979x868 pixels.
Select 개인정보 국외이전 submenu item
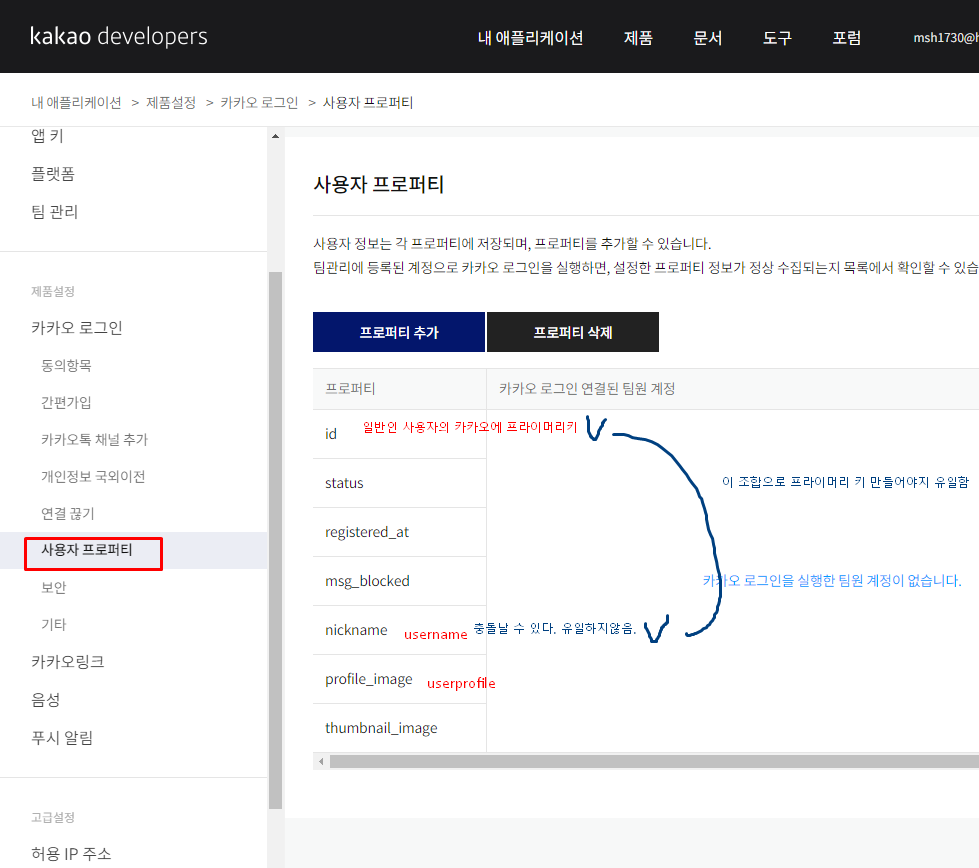point(93,476)
